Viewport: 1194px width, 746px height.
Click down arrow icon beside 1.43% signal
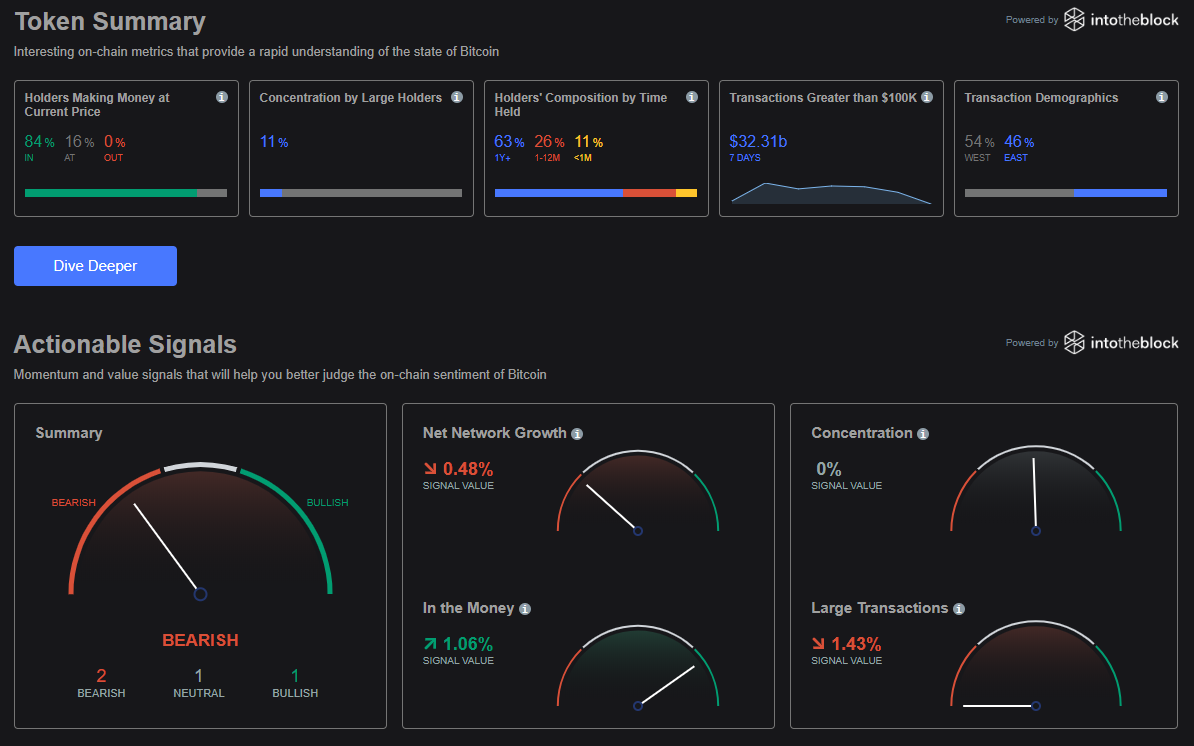coord(819,644)
